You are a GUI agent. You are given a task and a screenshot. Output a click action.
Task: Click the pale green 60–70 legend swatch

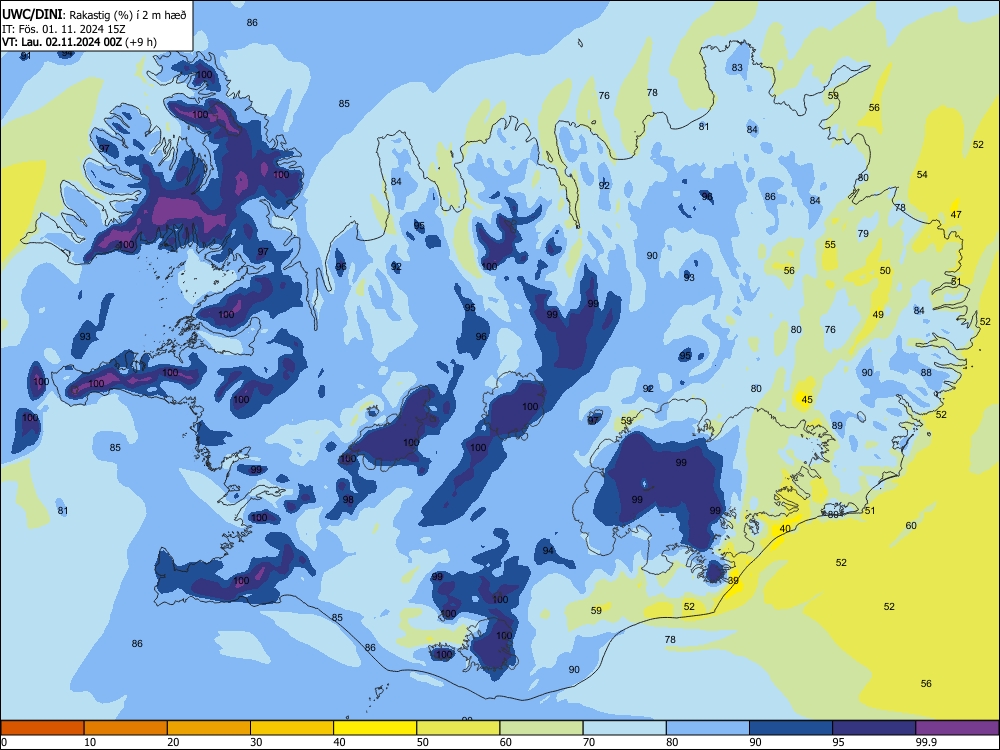[x=541, y=728]
